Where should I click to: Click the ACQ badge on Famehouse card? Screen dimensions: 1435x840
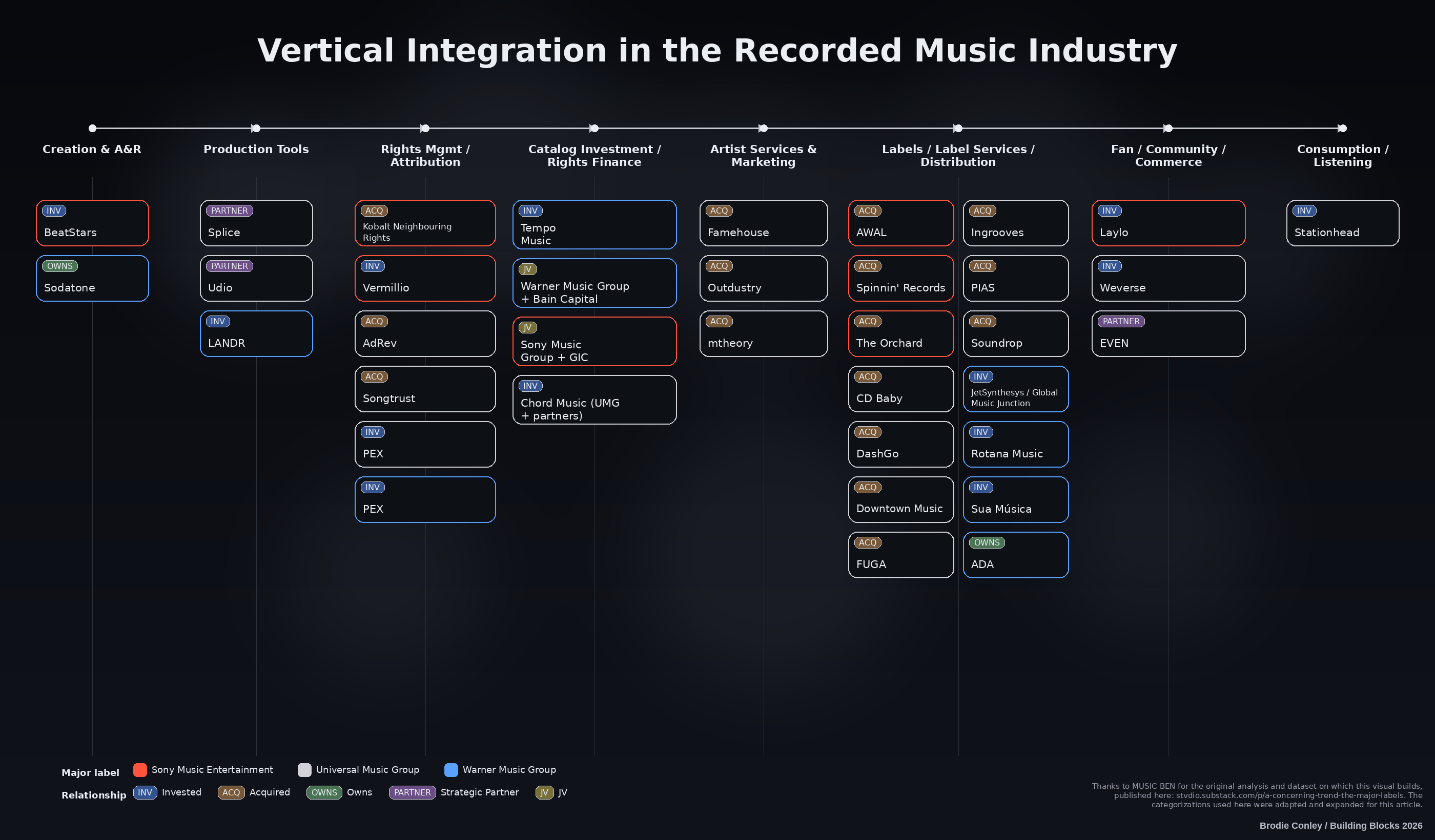click(x=719, y=211)
